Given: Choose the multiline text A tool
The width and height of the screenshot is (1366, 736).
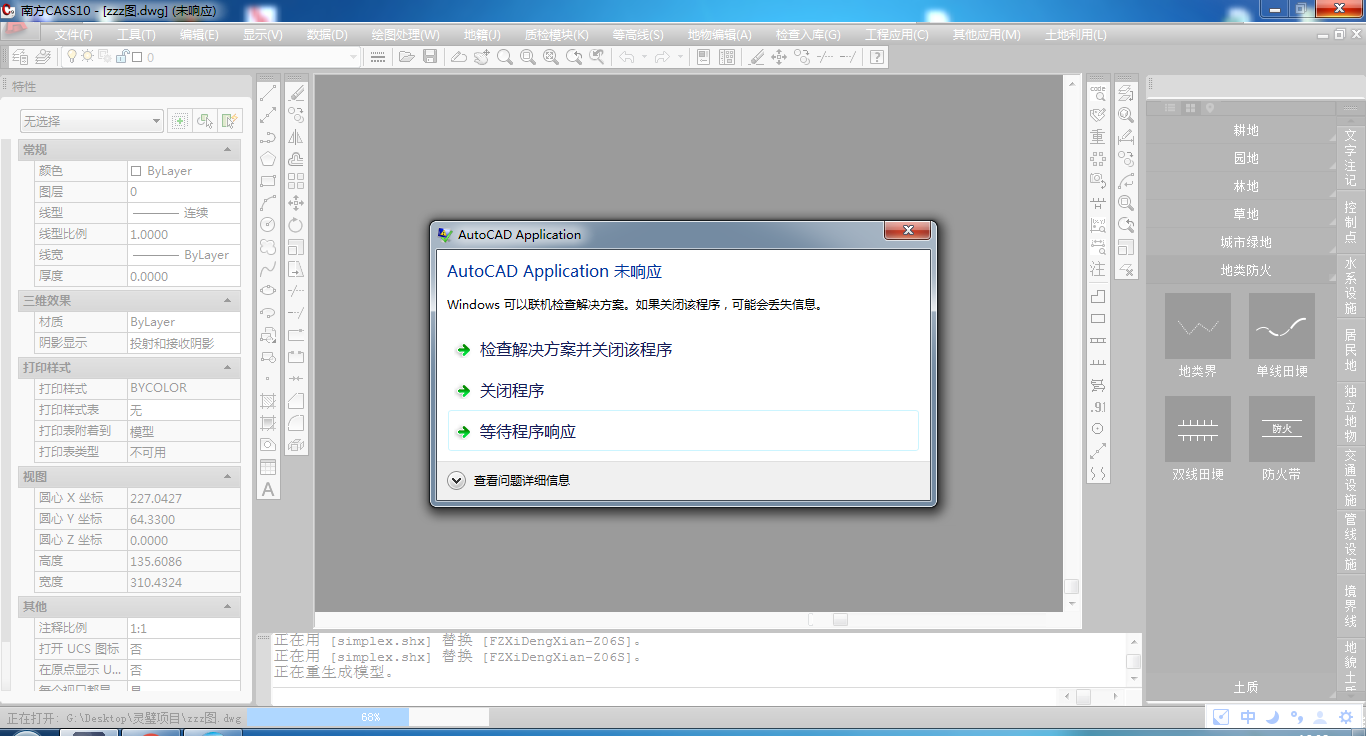Looking at the screenshot, I should tap(268, 489).
